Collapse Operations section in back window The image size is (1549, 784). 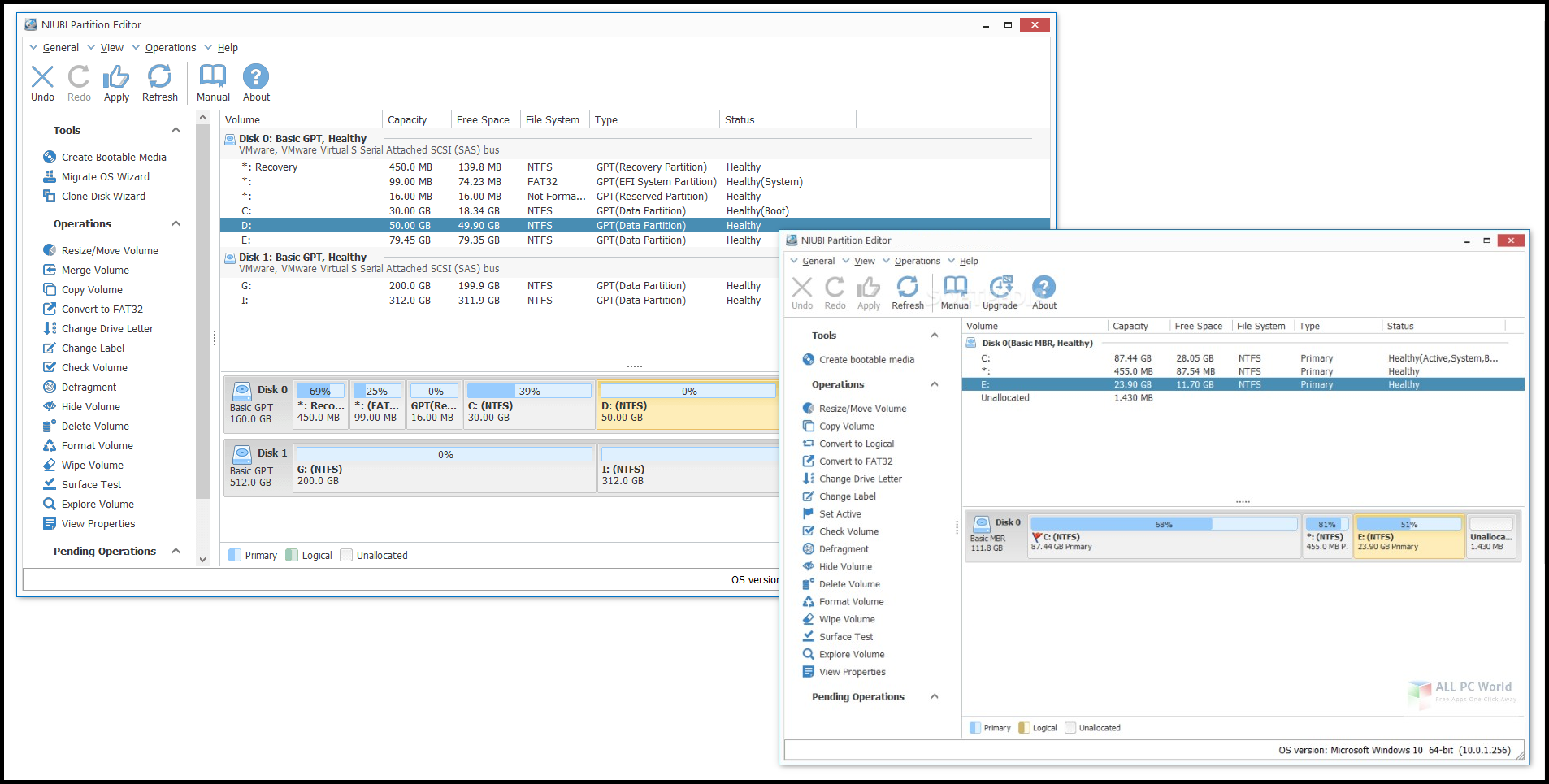point(176,224)
